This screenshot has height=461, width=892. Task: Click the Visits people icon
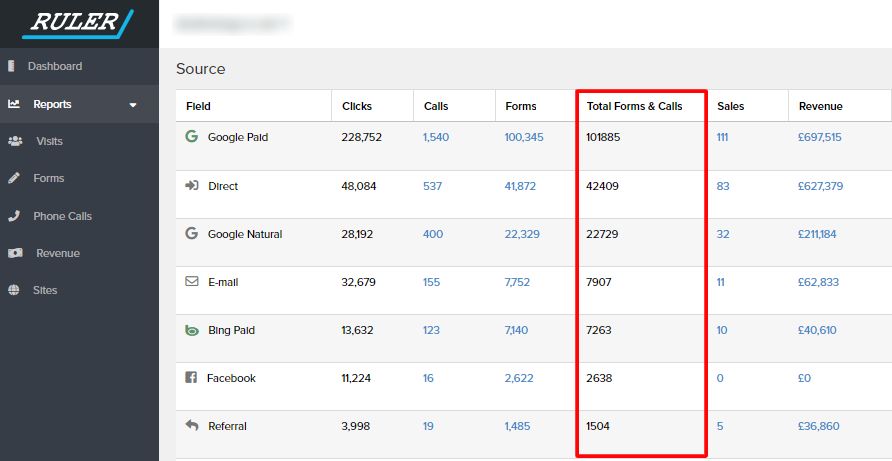coord(15,141)
